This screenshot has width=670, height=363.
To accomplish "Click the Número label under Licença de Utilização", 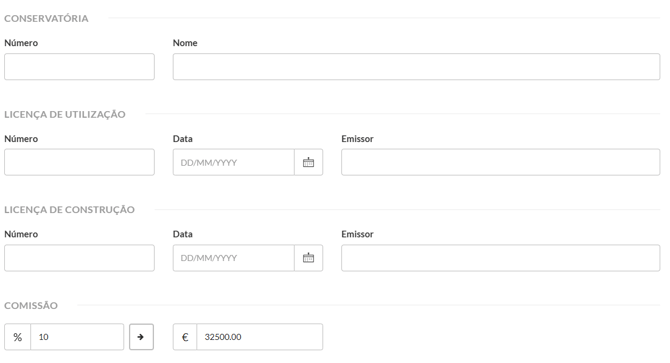I will coord(21,139).
